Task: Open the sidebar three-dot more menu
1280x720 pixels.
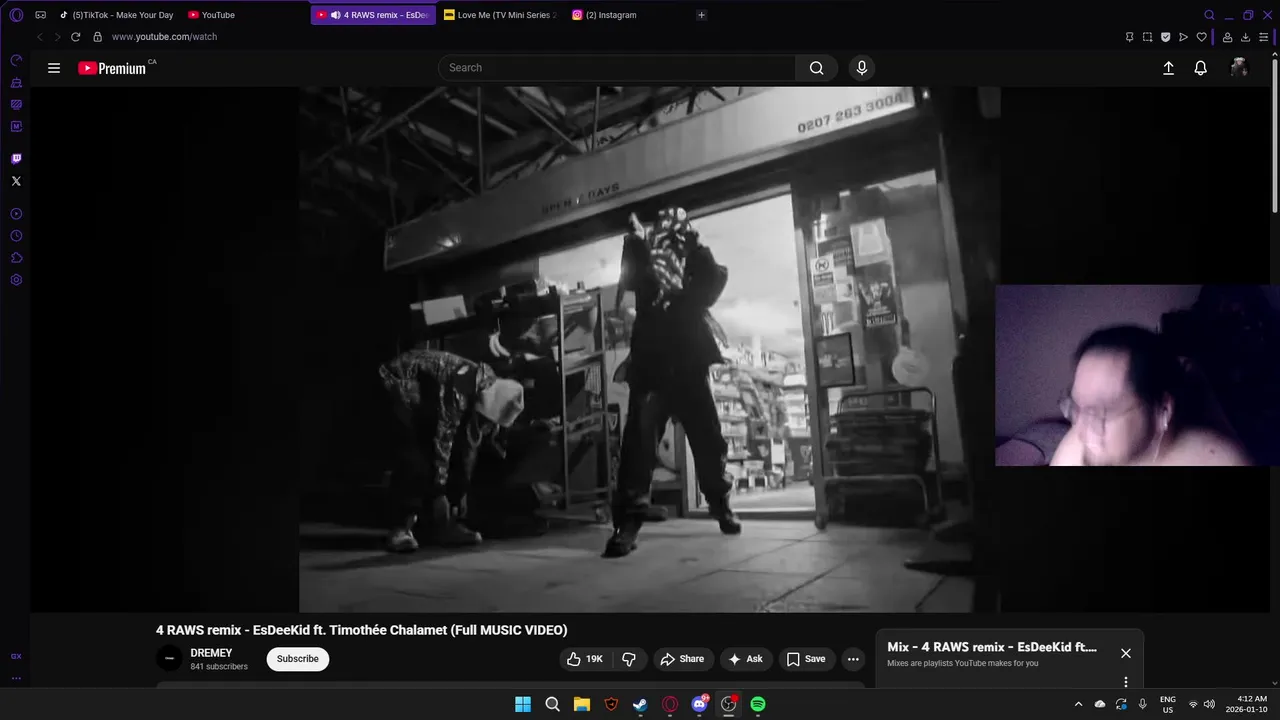Action: tap(16, 679)
